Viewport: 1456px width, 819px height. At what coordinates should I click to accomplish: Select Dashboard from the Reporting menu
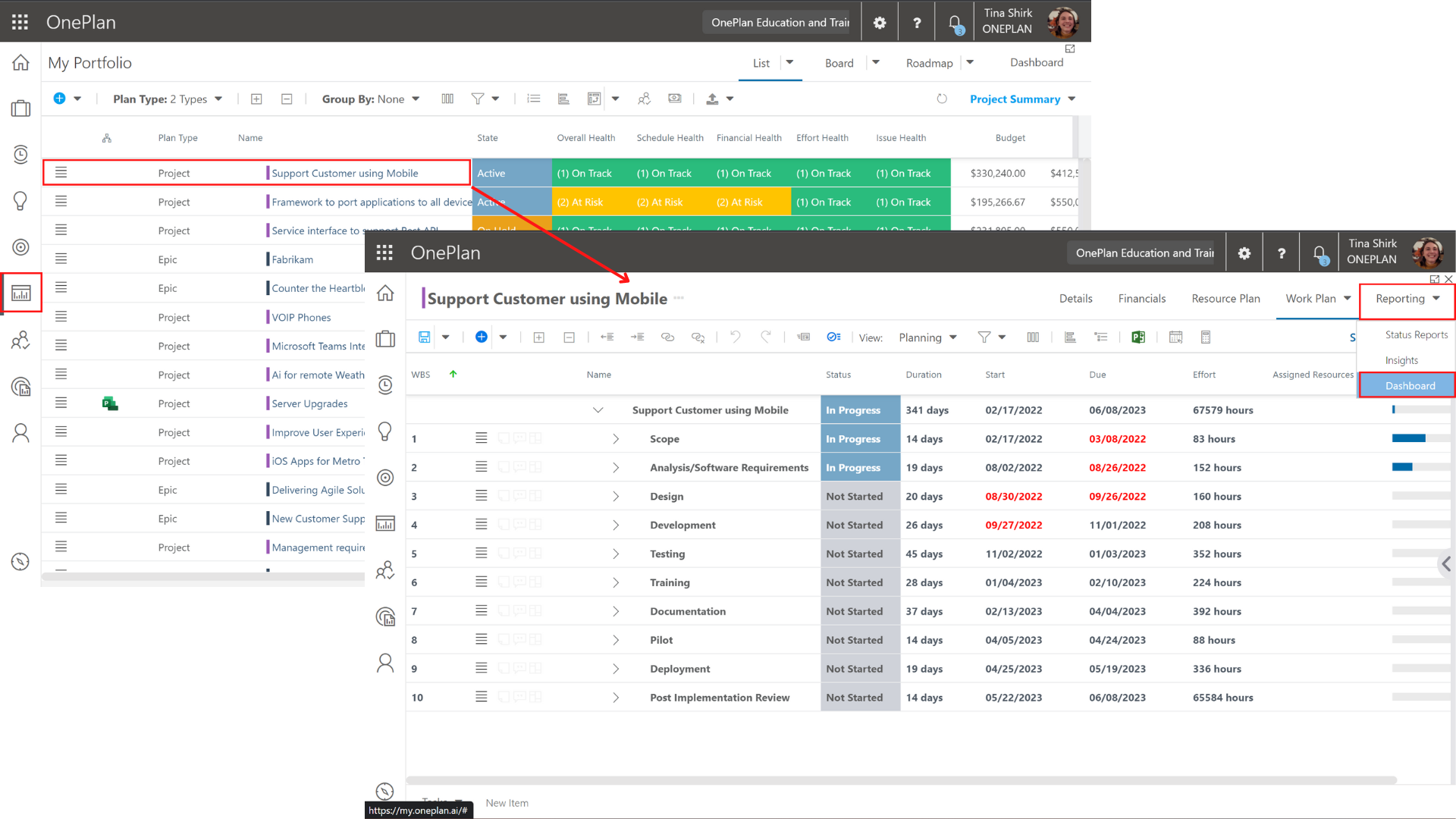coord(1408,385)
